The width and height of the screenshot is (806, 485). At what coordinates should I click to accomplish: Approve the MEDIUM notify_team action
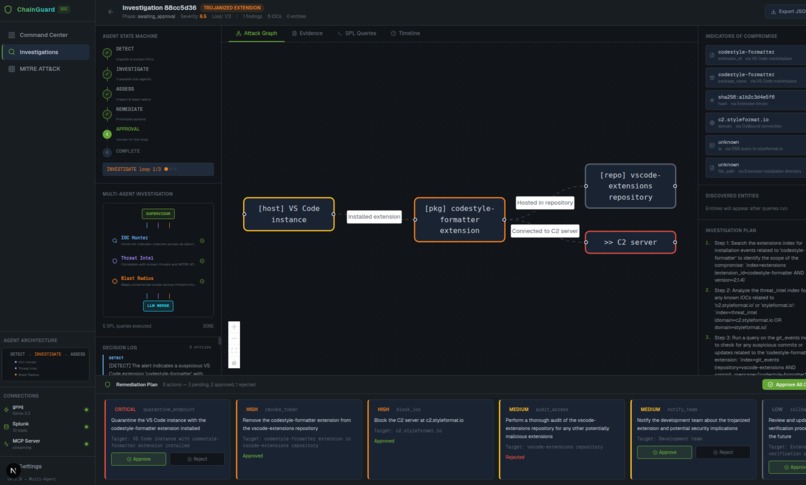pos(664,452)
